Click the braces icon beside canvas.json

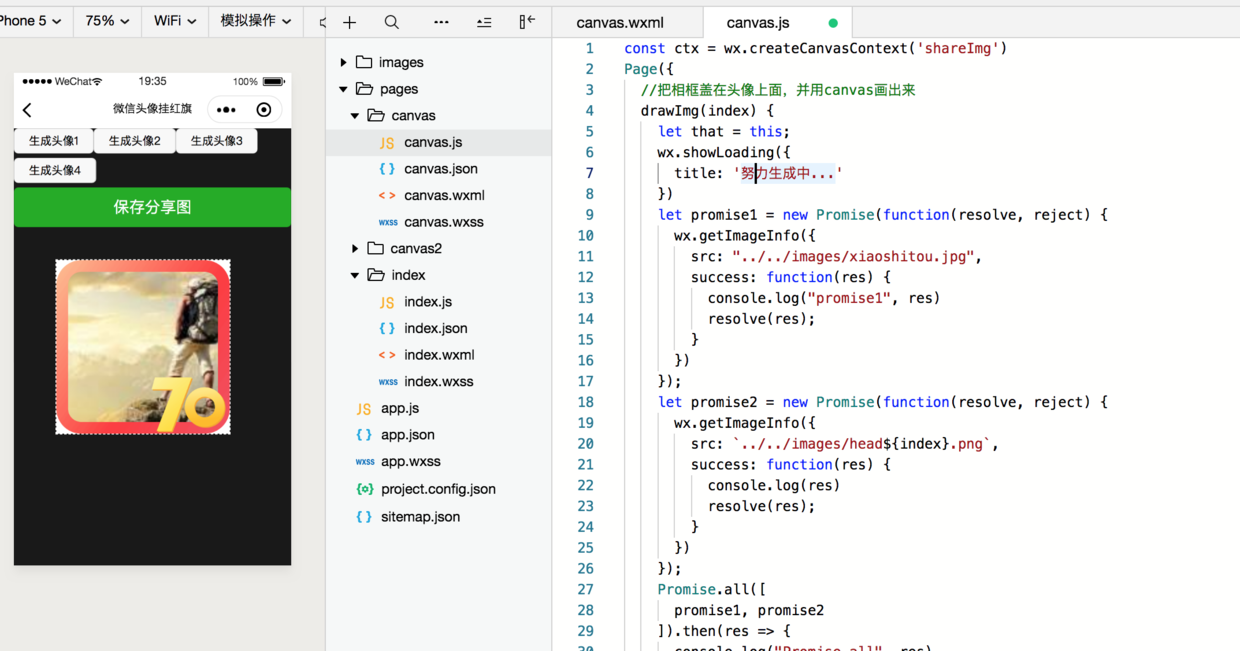click(x=387, y=169)
